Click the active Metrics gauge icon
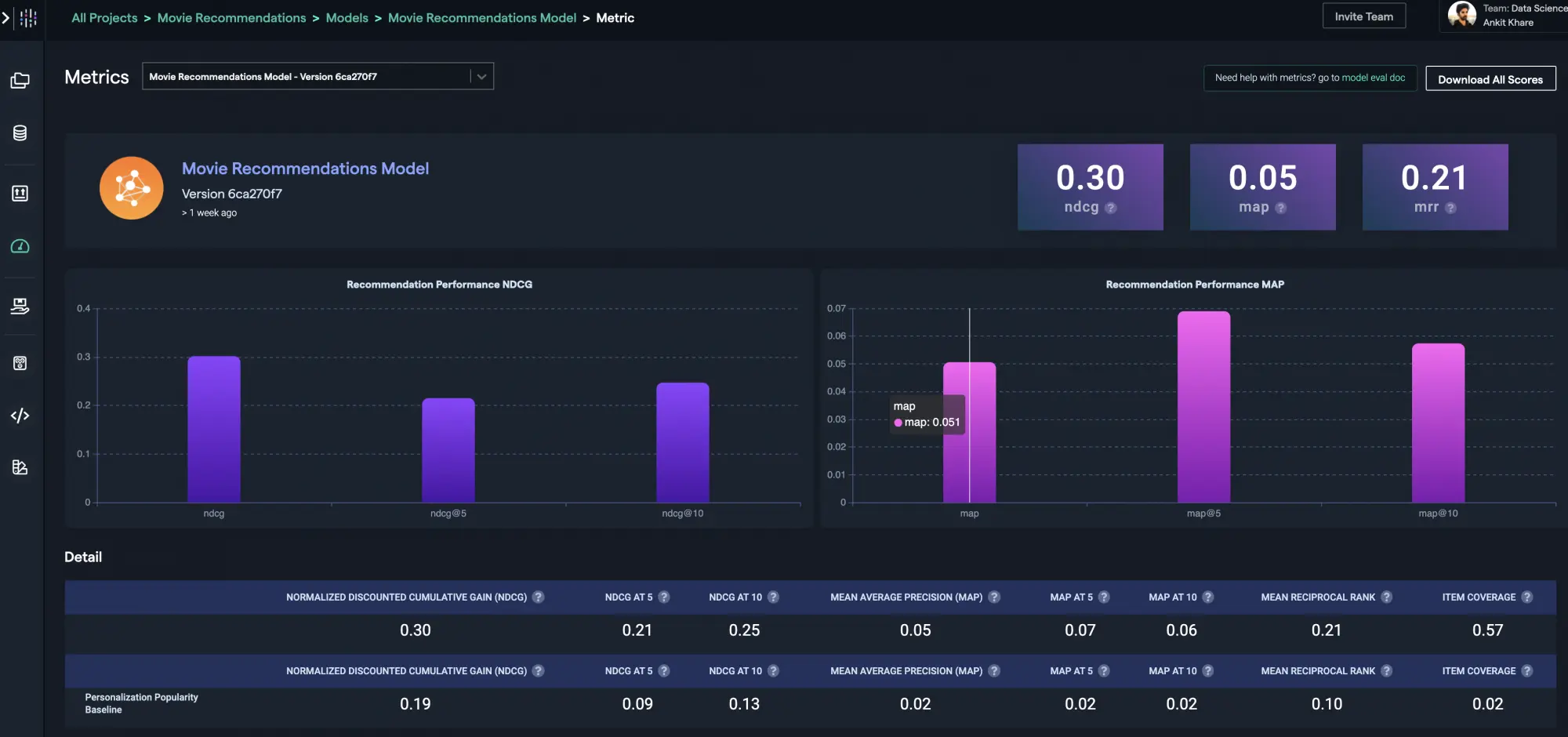 coord(21,247)
